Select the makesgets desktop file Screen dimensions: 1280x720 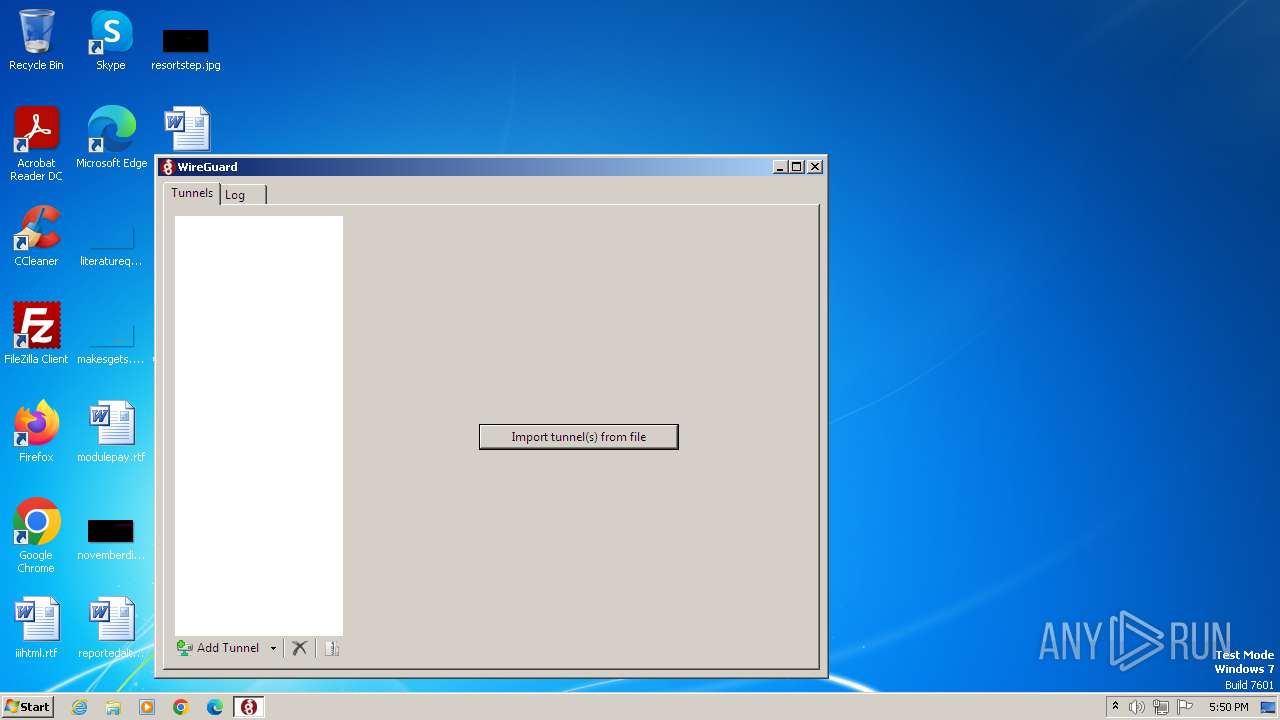(x=111, y=343)
